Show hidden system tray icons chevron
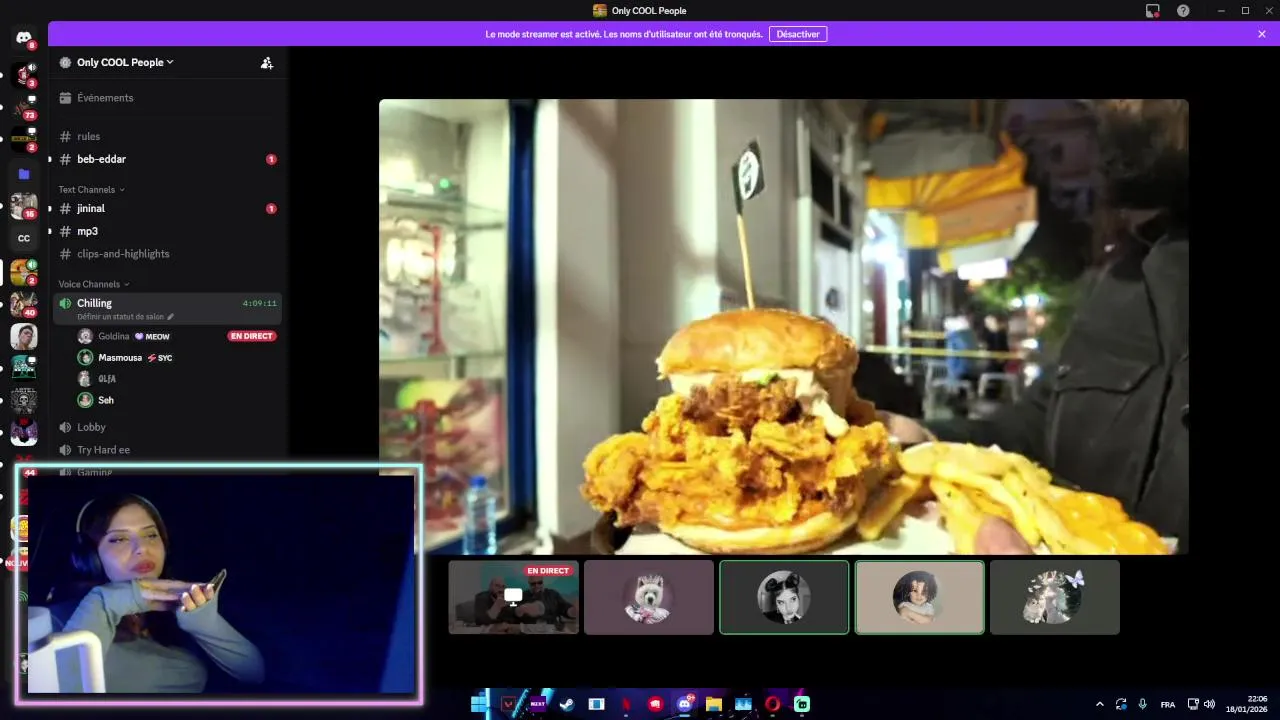The image size is (1280, 720). click(1100, 704)
